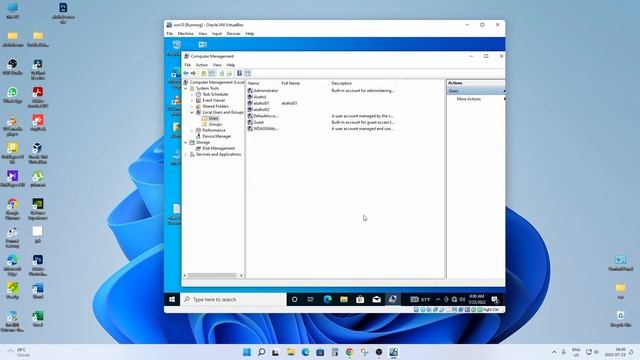Click the Back arrow in Computer Management toolbar
The width and height of the screenshot is (640, 360).
point(186,73)
